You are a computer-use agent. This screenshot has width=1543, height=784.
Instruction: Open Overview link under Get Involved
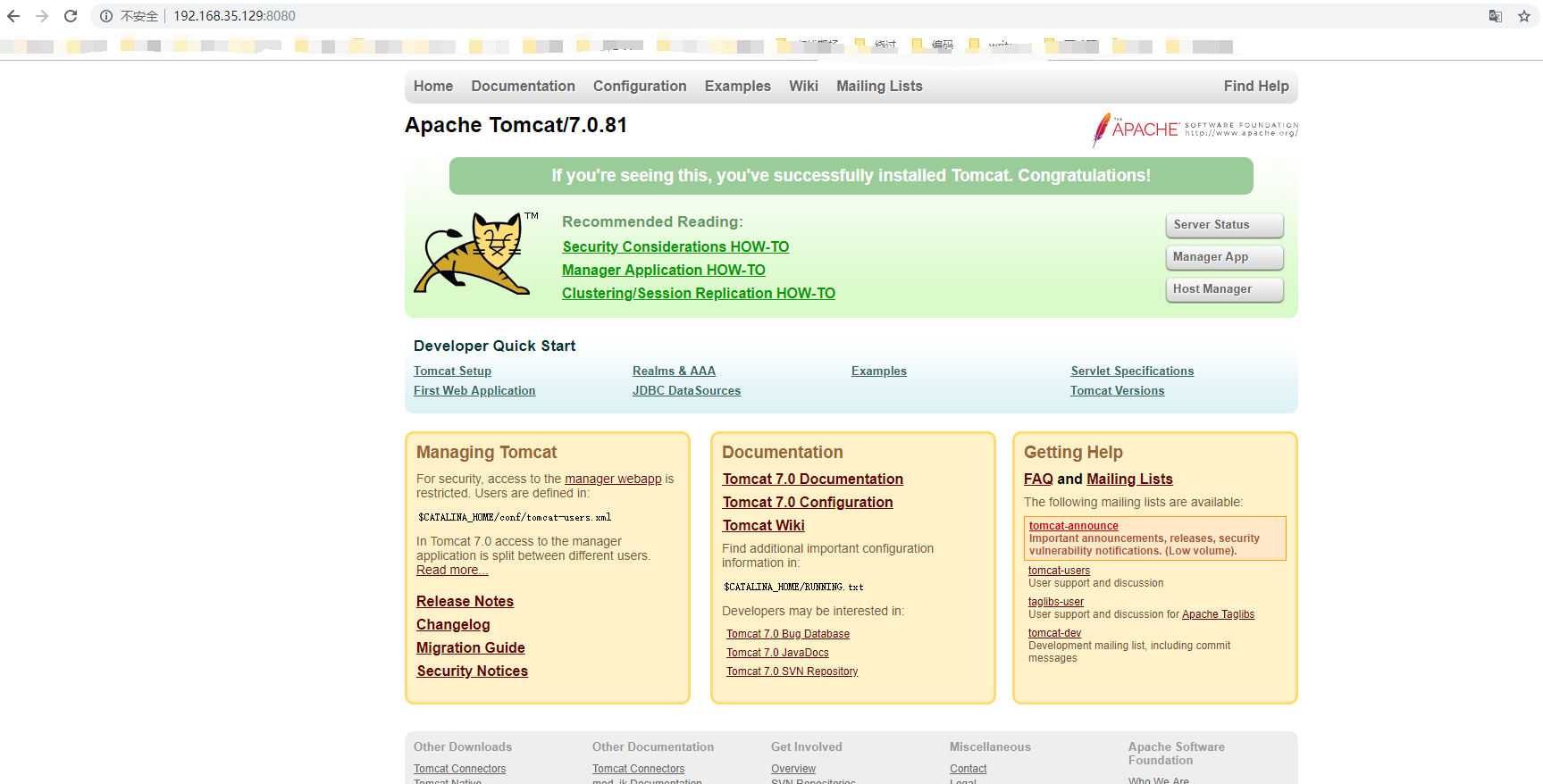tap(793, 769)
